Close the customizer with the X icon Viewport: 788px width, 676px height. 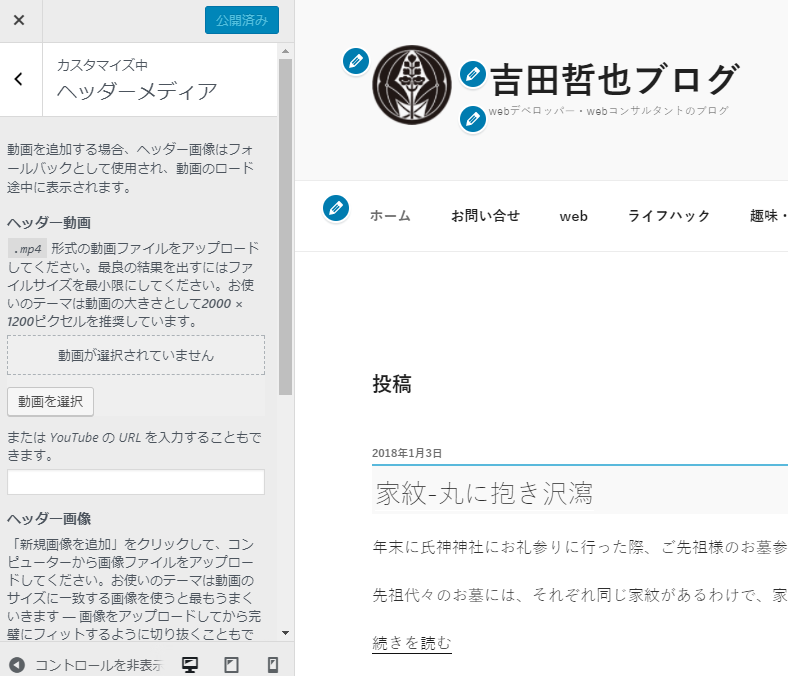point(19,20)
